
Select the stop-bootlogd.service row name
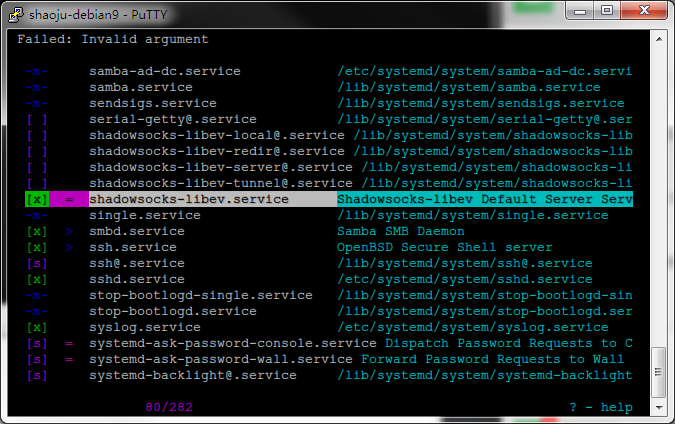[x=173, y=311]
